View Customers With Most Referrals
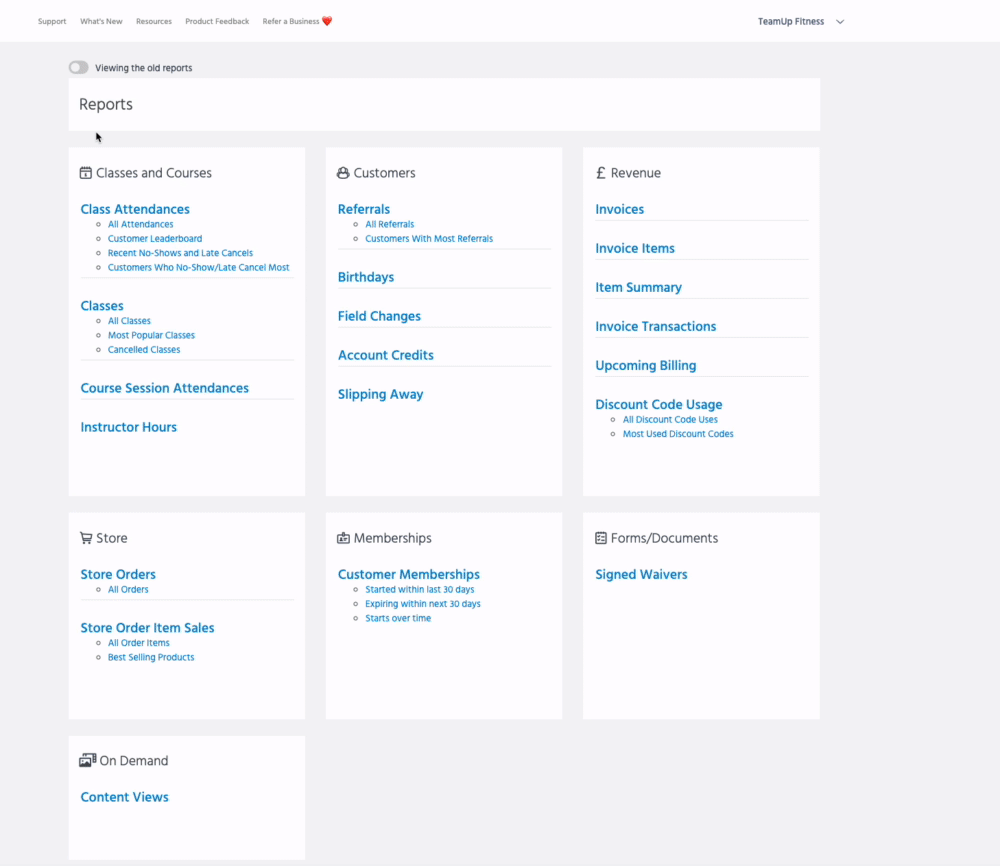 tap(429, 239)
